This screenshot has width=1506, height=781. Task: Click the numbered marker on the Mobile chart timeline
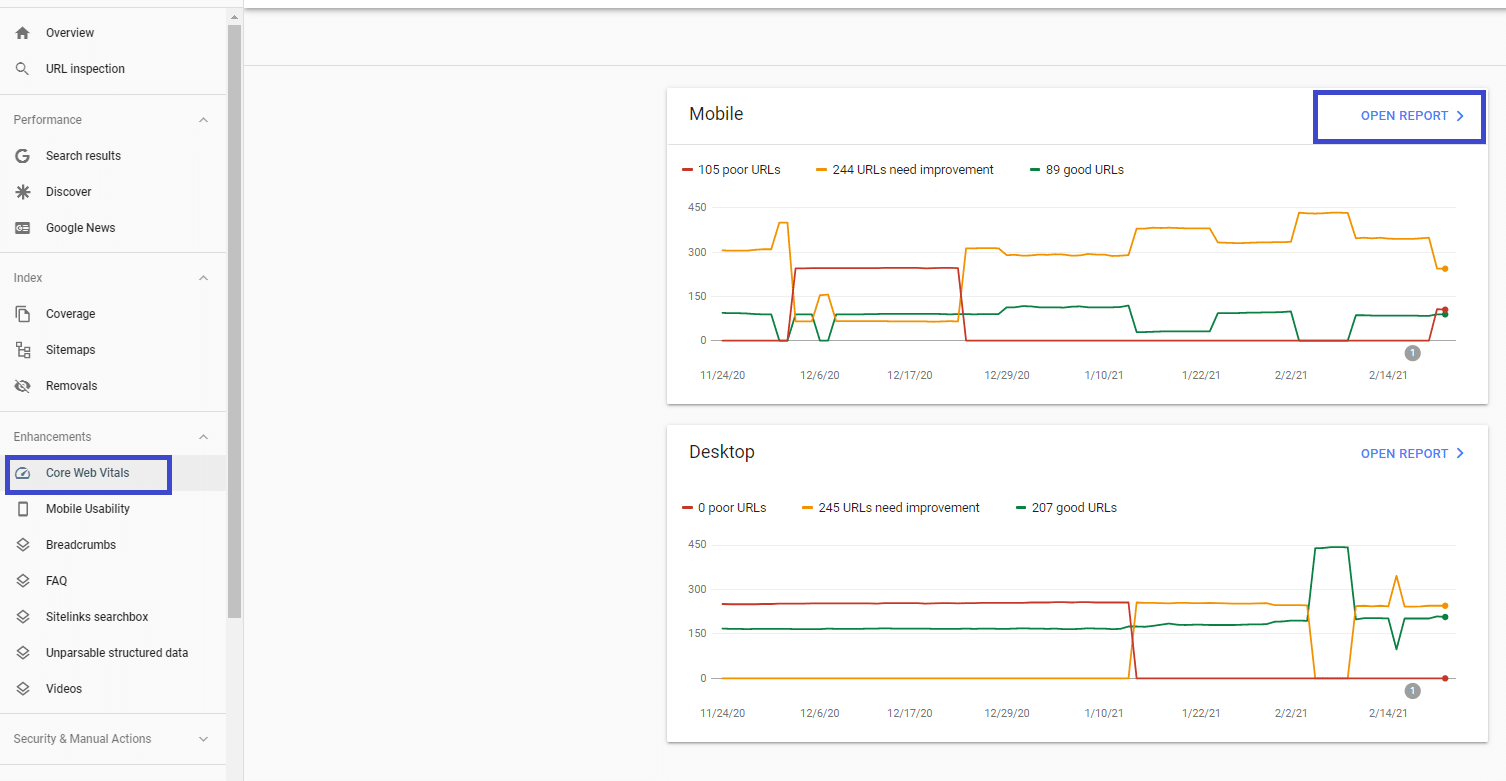[1413, 353]
